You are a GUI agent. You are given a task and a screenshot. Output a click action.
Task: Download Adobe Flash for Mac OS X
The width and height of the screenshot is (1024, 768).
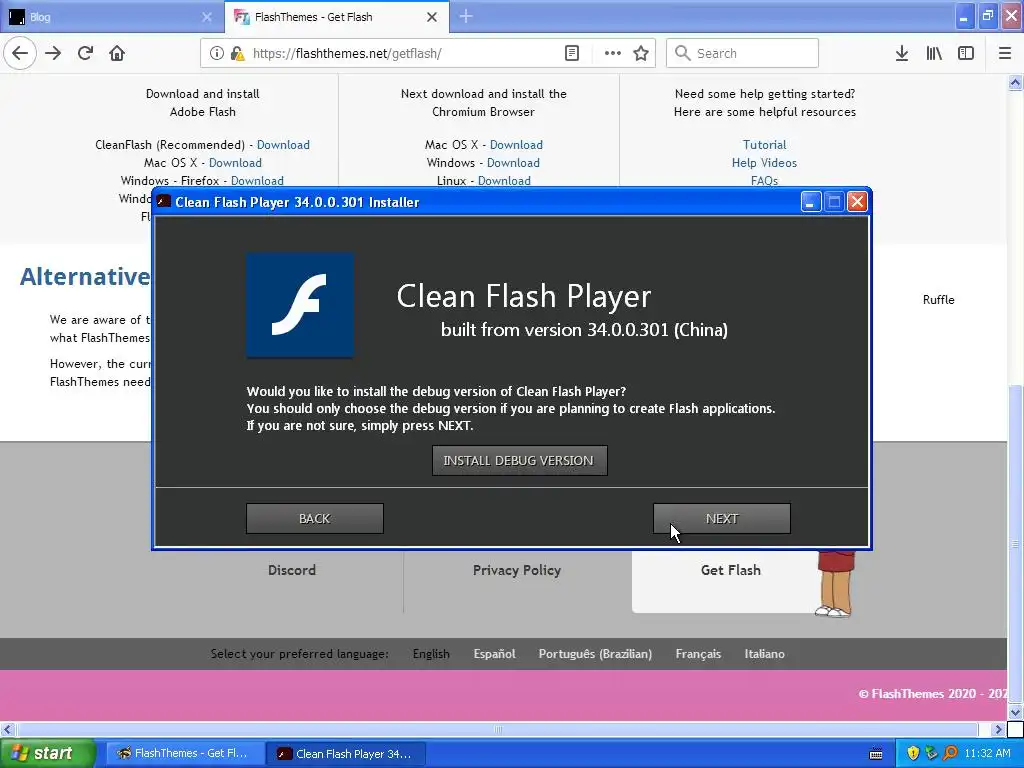(x=235, y=163)
